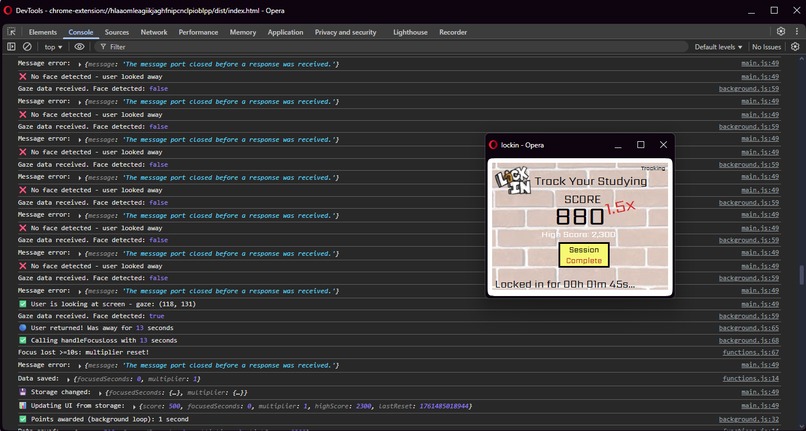Expand Message error object below 'Focus lost' line

(80, 366)
